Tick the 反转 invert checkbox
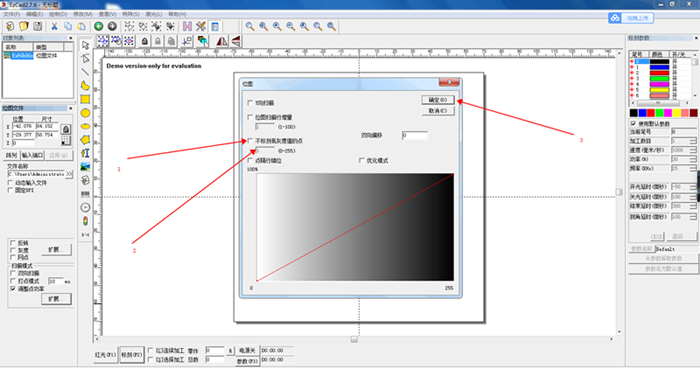The width and height of the screenshot is (700, 368). [x=13, y=243]
